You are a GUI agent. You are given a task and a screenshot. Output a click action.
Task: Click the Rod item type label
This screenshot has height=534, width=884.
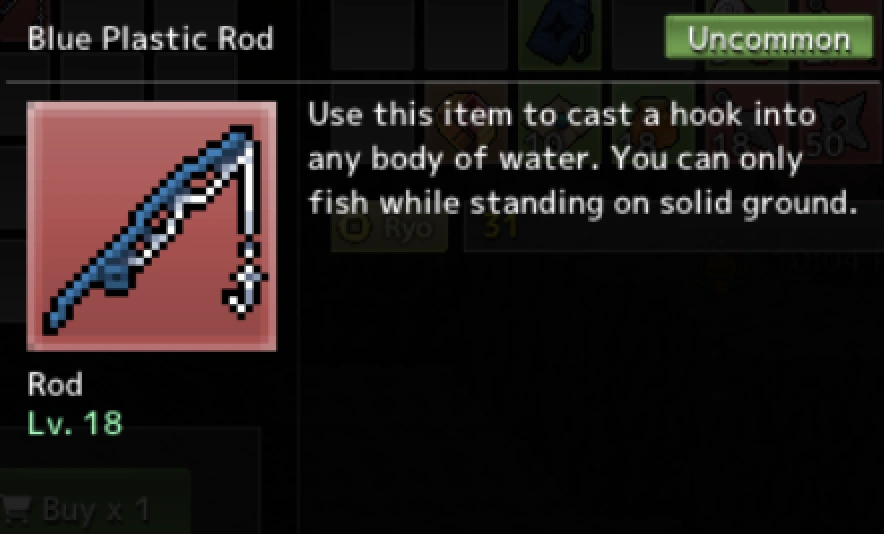[x=55, y=385]
